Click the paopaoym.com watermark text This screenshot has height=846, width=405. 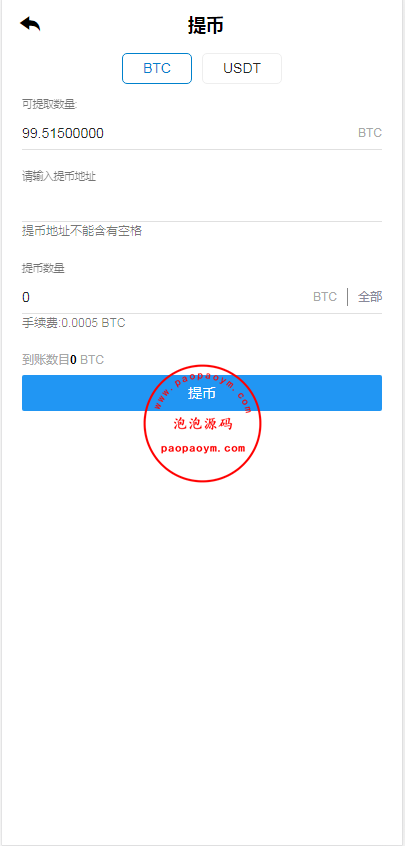pos(203,448)
